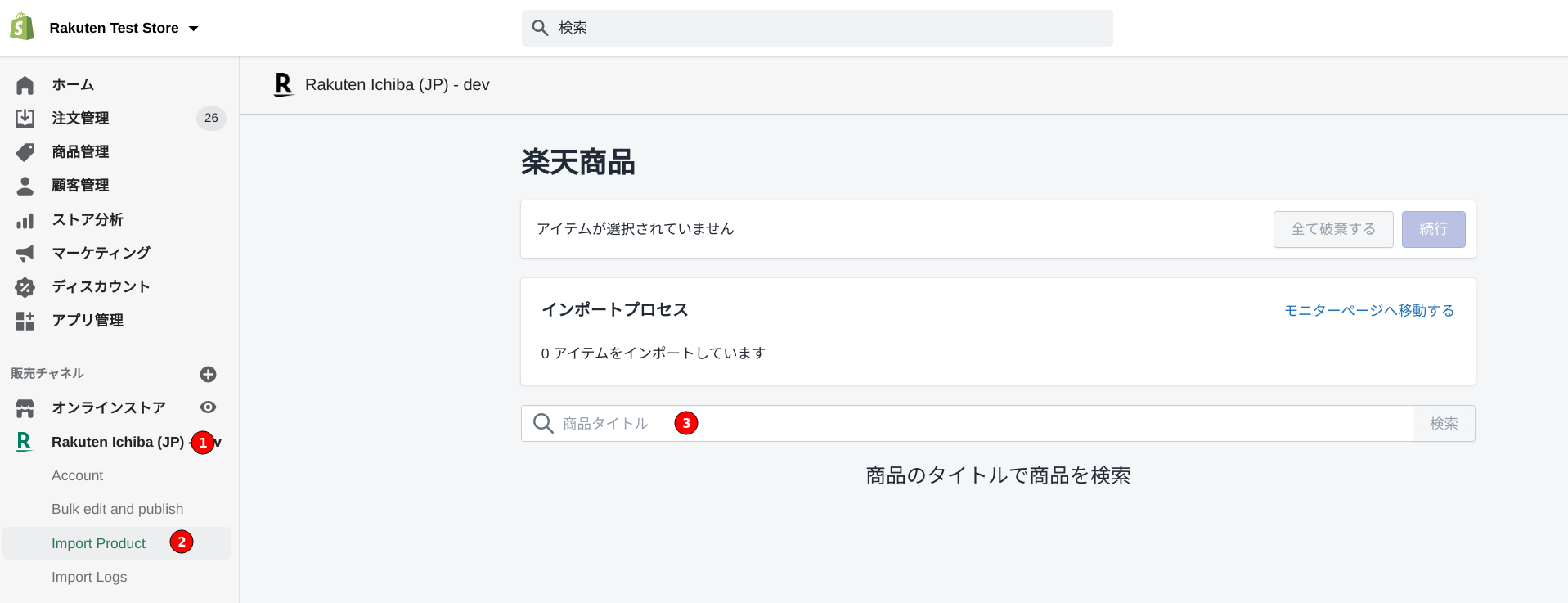Image resolution: width=1568 pixels, height=603 pixels.
Task: Open 注文管理 orders menu
Action: coord(80,118)
